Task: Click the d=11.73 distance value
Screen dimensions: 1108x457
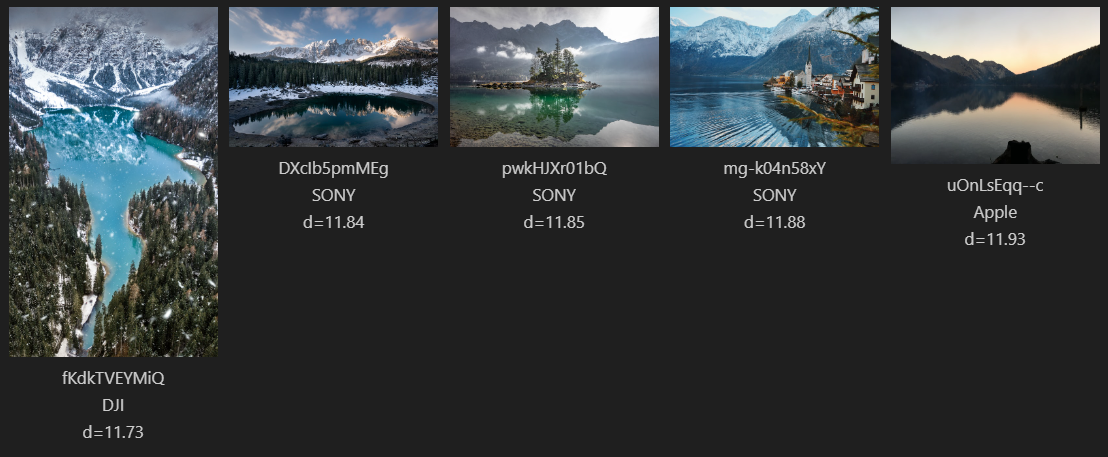Action: click(x=113, y=432)
